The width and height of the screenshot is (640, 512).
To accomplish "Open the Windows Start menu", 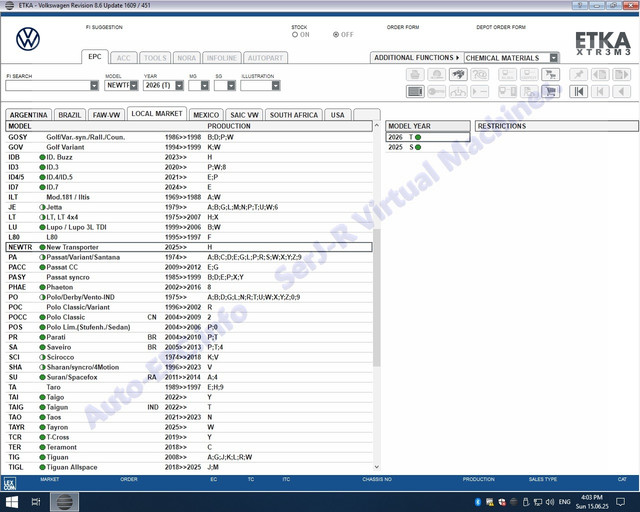I will (x=11, y=502).
